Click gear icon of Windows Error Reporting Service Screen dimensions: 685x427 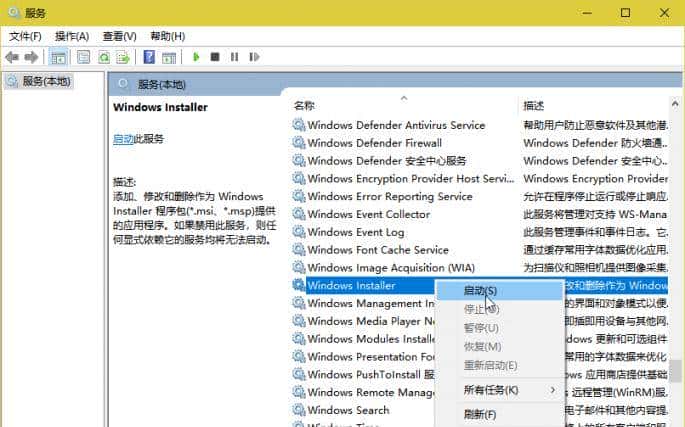(299, 196)
